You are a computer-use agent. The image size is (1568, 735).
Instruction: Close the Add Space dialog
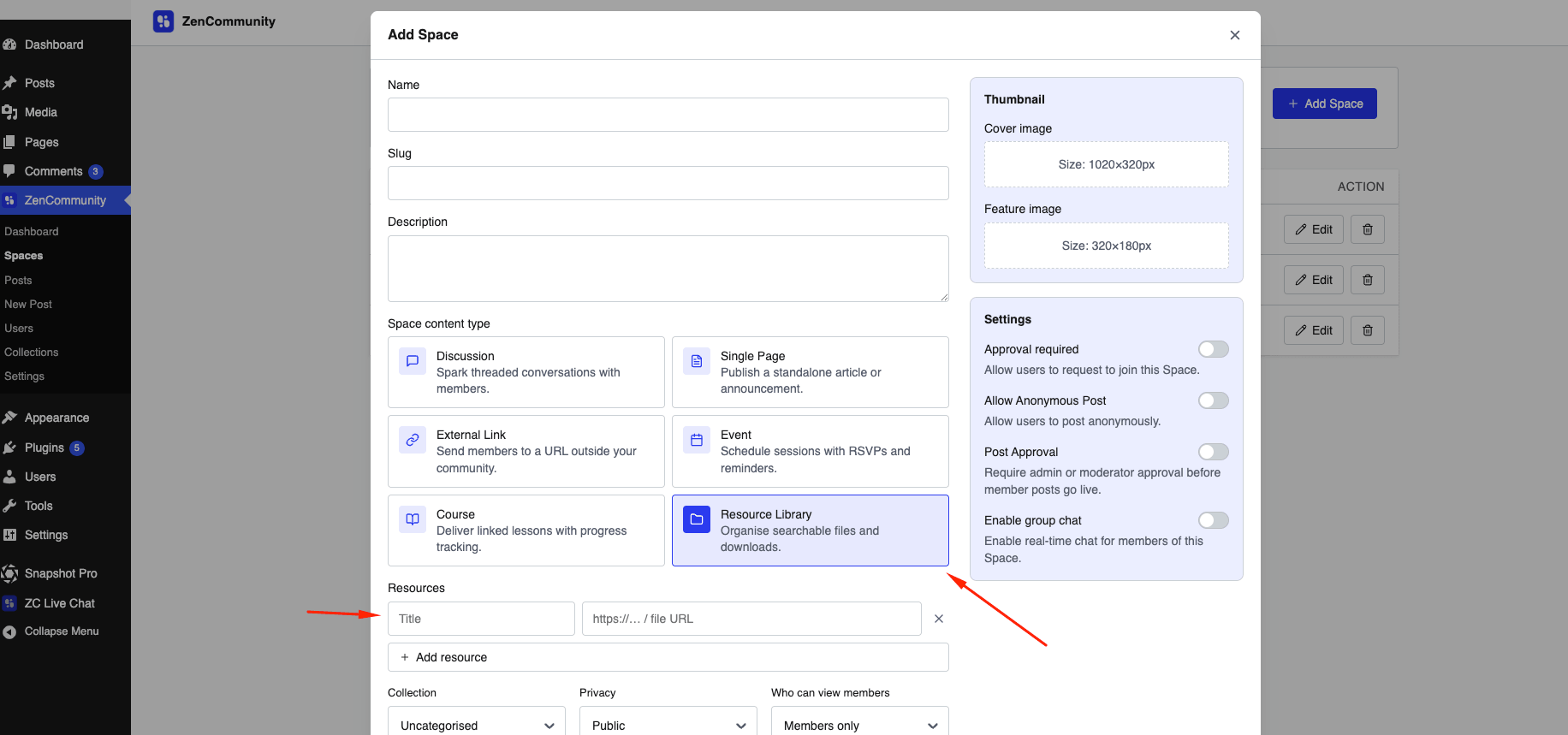point(1234,35)
